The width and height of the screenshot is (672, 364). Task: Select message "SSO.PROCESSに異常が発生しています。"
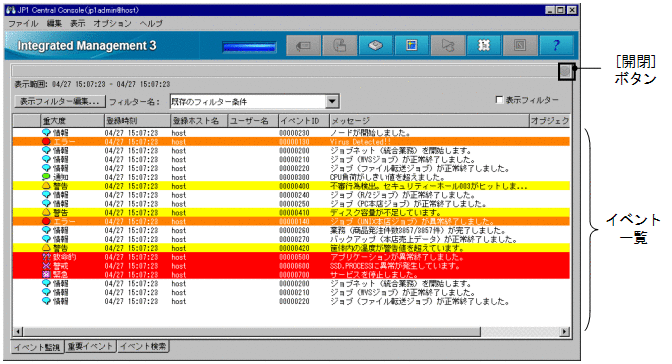tap(395, 266)
